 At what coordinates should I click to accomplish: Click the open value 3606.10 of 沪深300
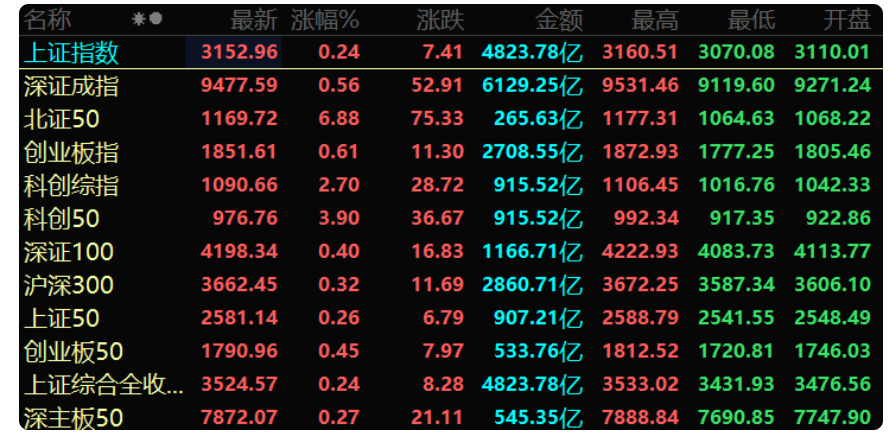832,285
